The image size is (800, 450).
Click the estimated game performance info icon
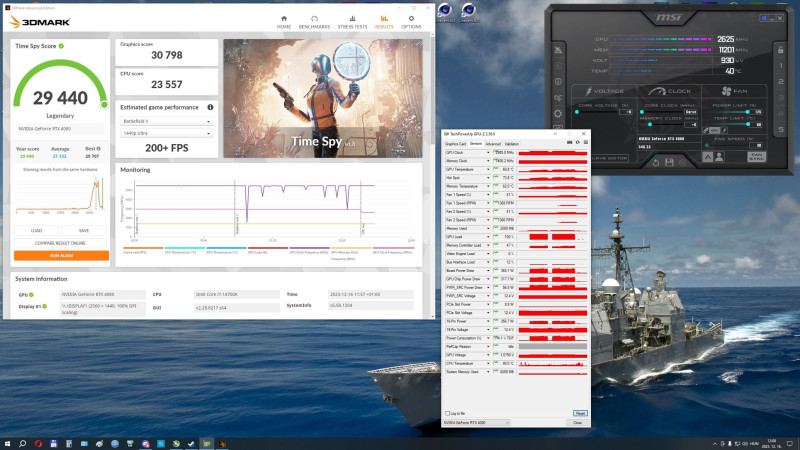[x=210, y=107]
